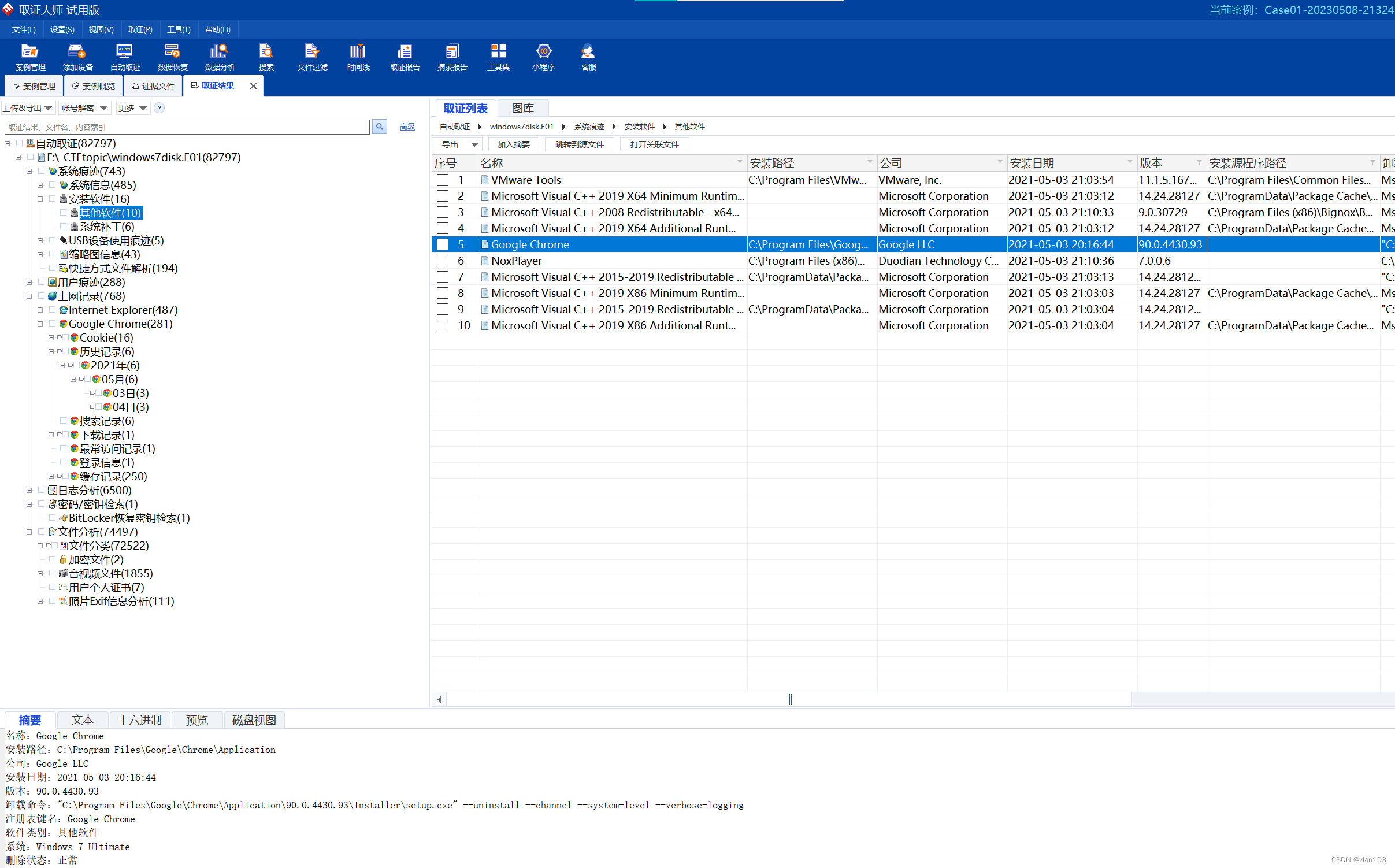Open the 取证(P) menu
1395x868 pixels.
[x=140, y=29]
